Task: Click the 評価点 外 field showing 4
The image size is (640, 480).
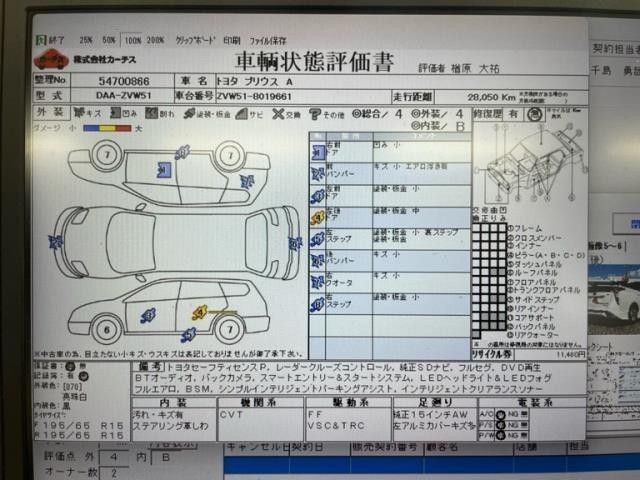Action: point(114,457)
